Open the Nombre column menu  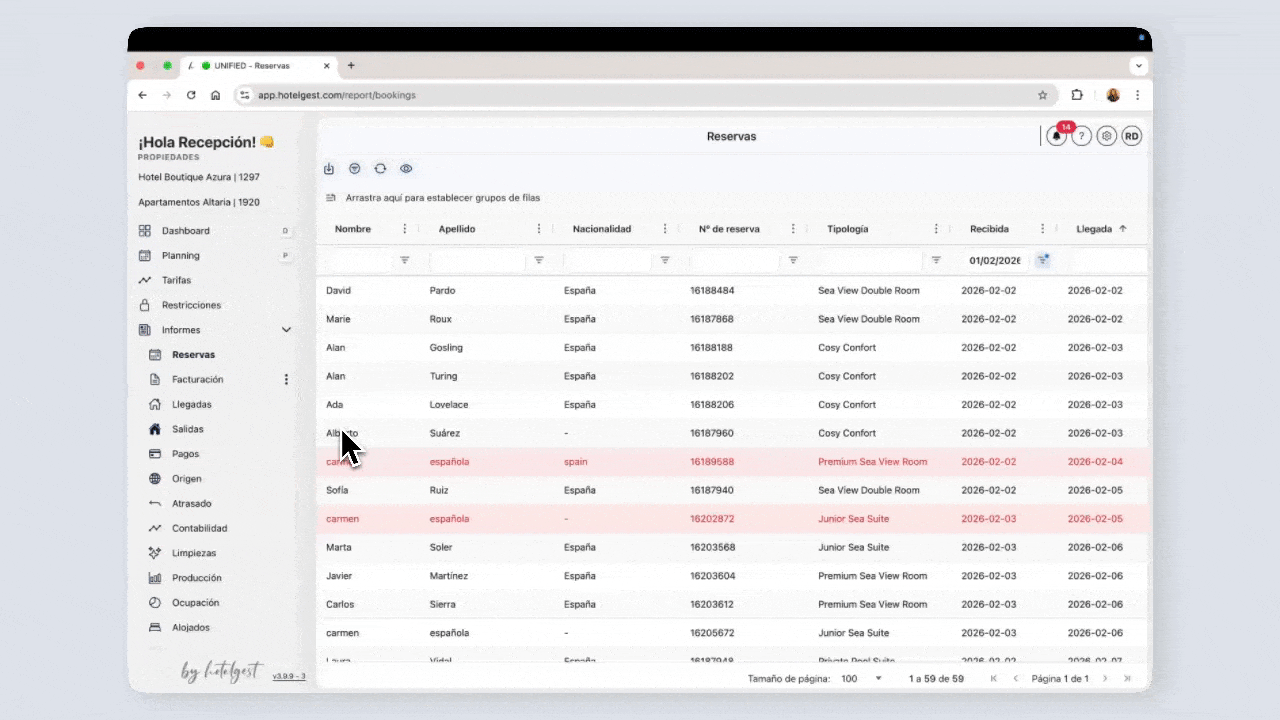[x=405, y=229]
